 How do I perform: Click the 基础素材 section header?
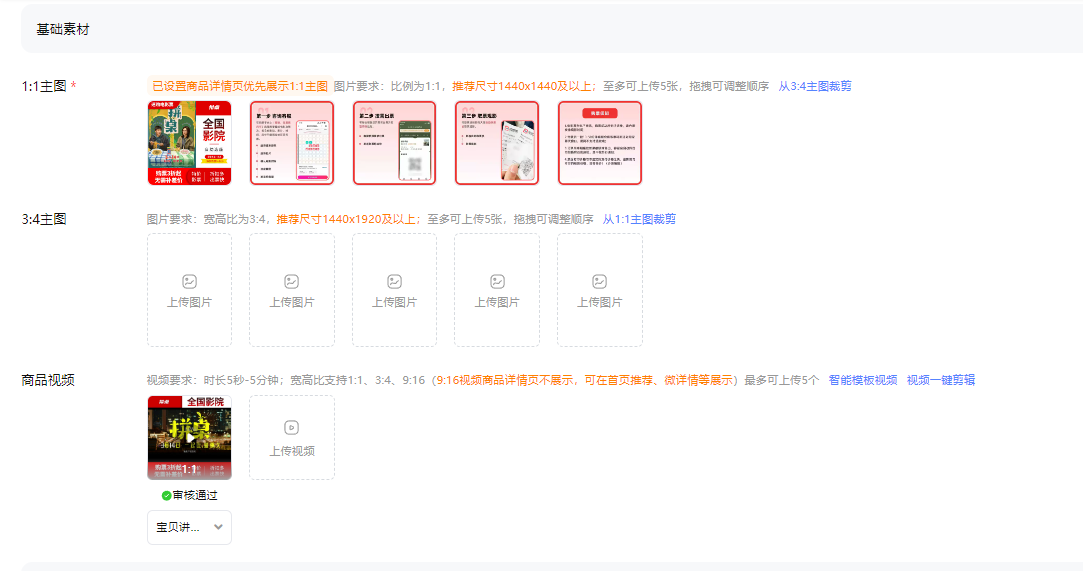tap(63, 30)
